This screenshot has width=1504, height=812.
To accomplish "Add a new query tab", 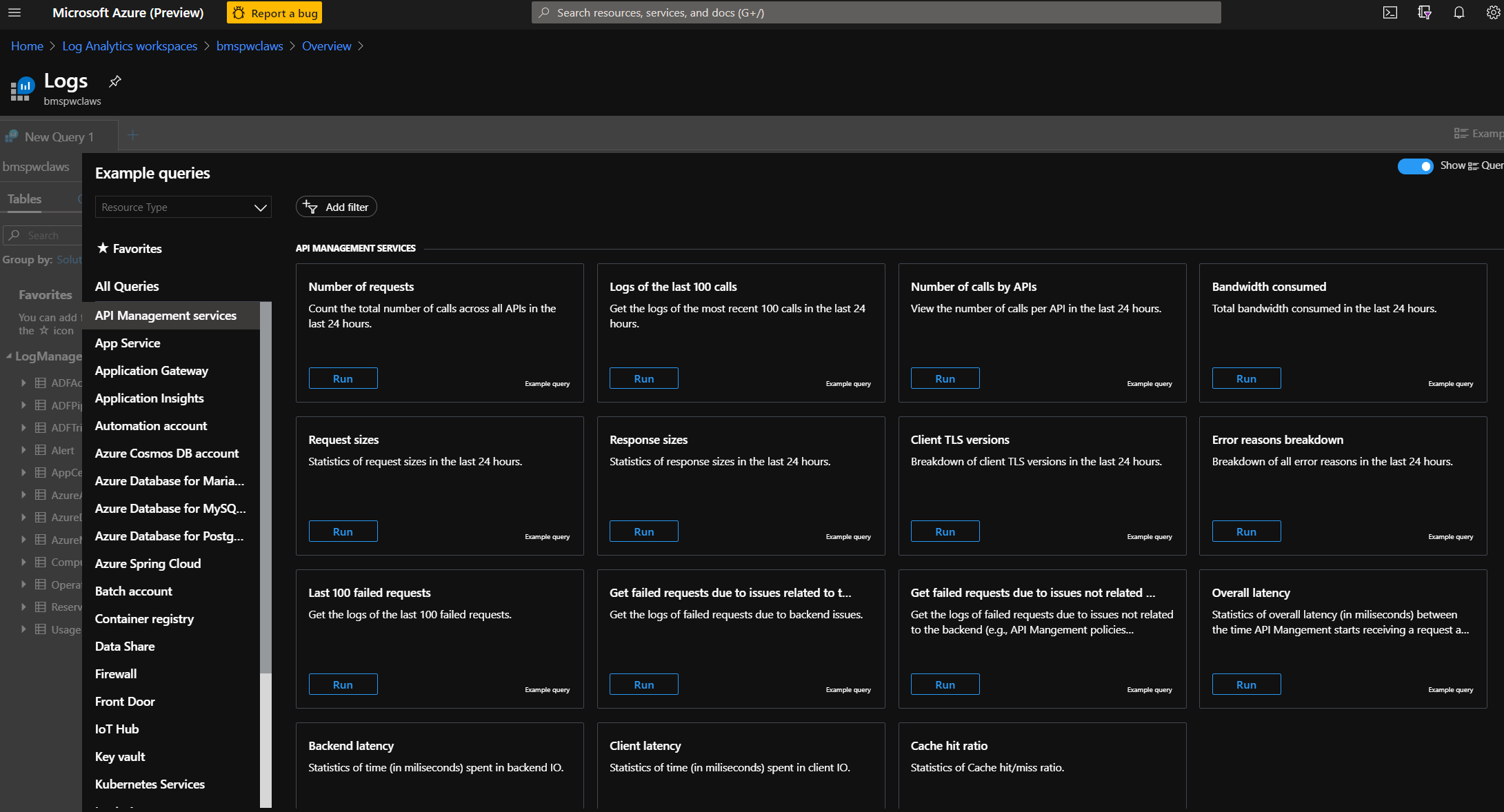I will pyautogui.click(x=133, y=136).
